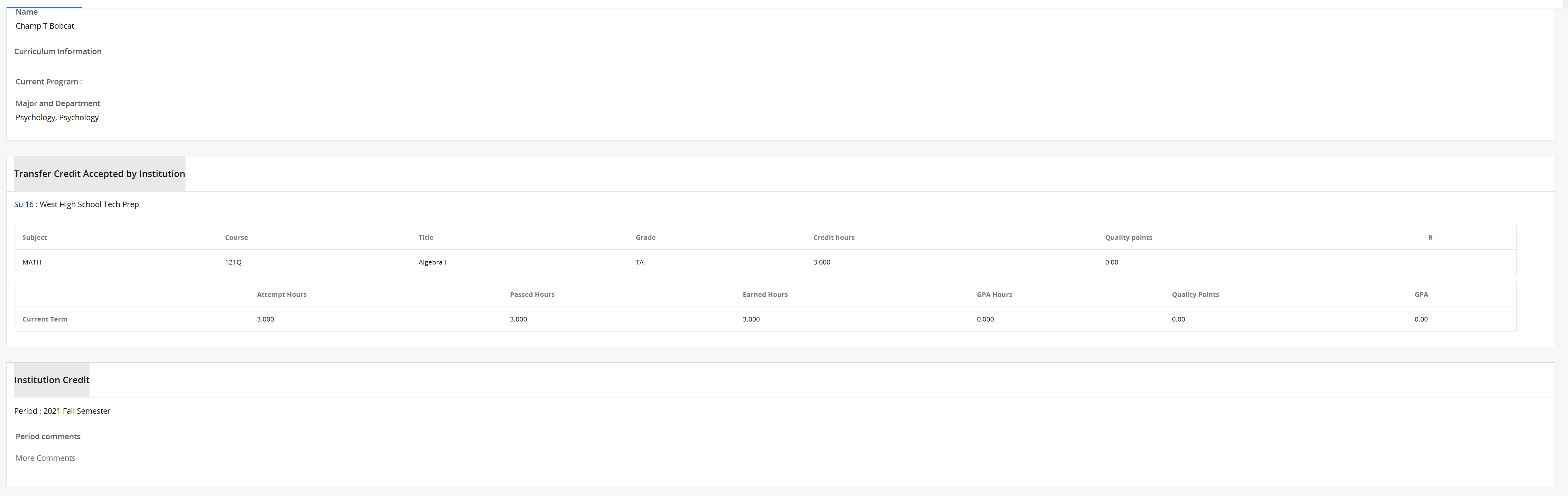This screenshot has width=1568, height=496.
Task: Click the Grade column header
Action: (x=645, y=237)
